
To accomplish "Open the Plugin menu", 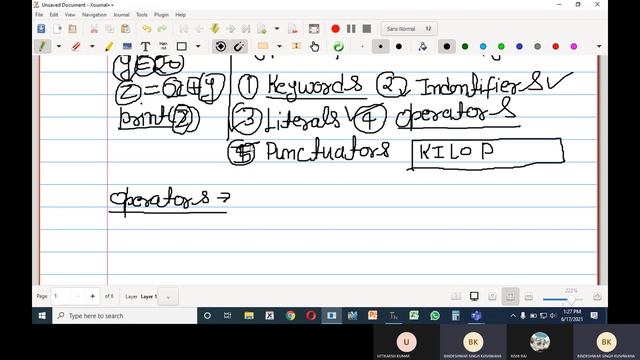I will [x=161, y=15].
